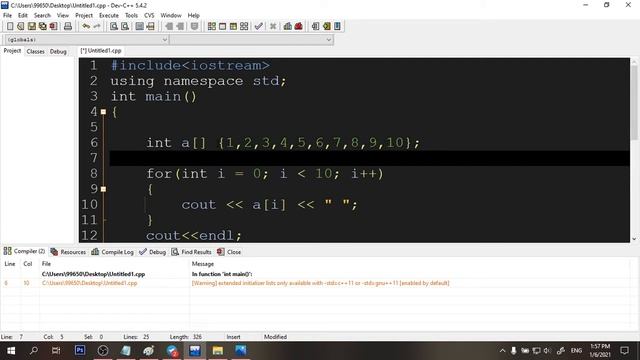Close the current file via toolbar icon

click(53, 27)
